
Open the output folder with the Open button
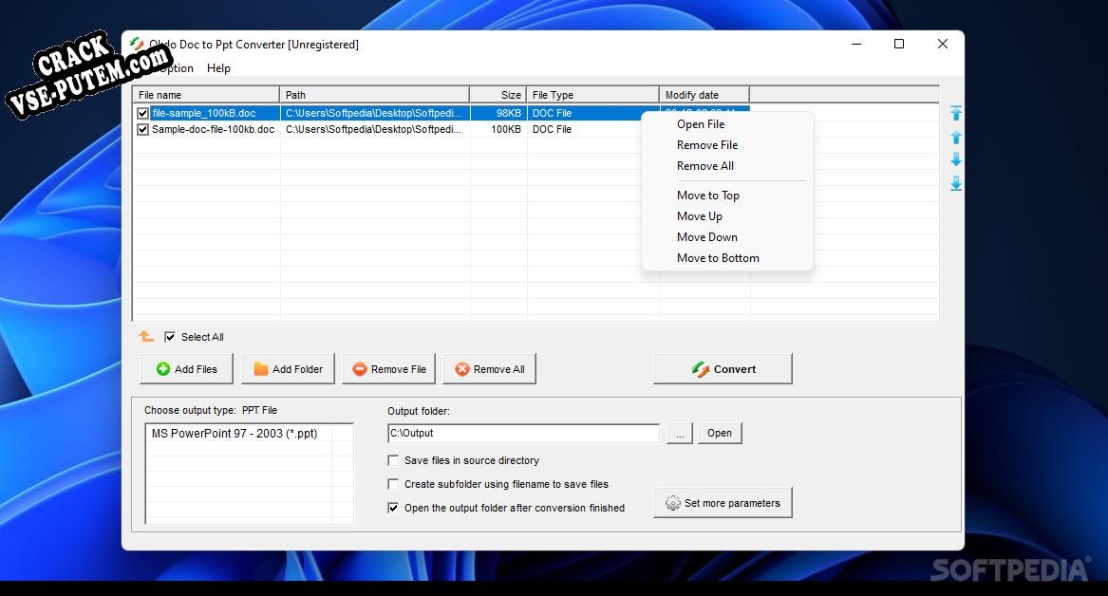click(720, 432)
